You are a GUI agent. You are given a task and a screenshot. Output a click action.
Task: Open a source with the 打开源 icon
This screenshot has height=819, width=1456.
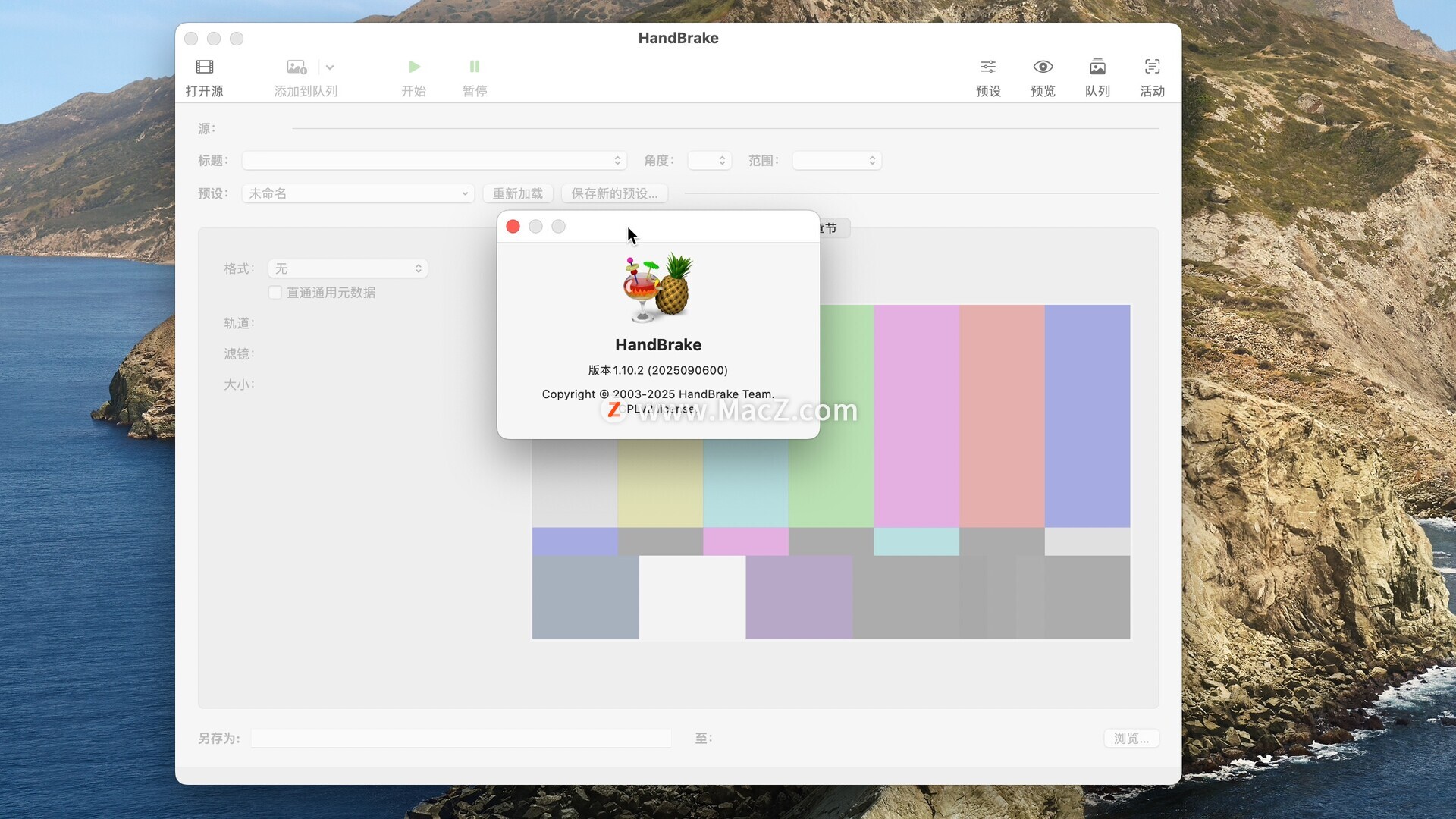204,67
